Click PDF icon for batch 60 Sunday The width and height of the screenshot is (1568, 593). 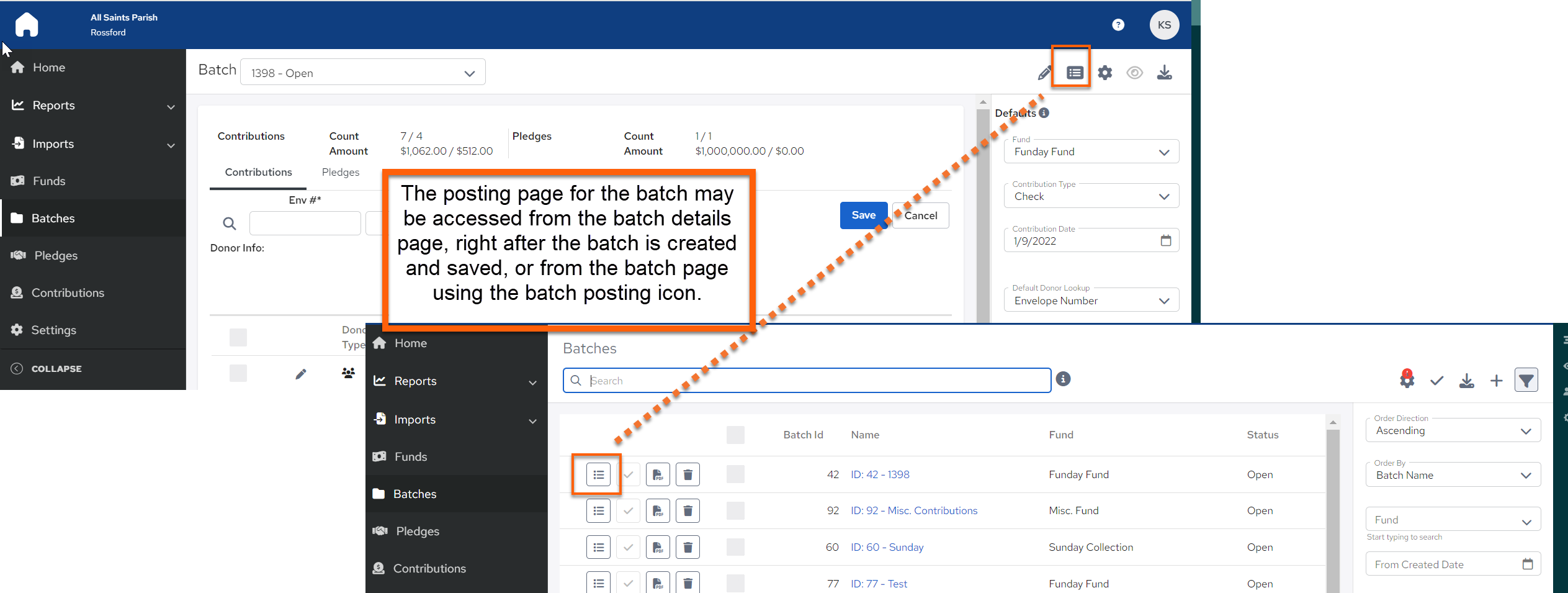[658, 547]
